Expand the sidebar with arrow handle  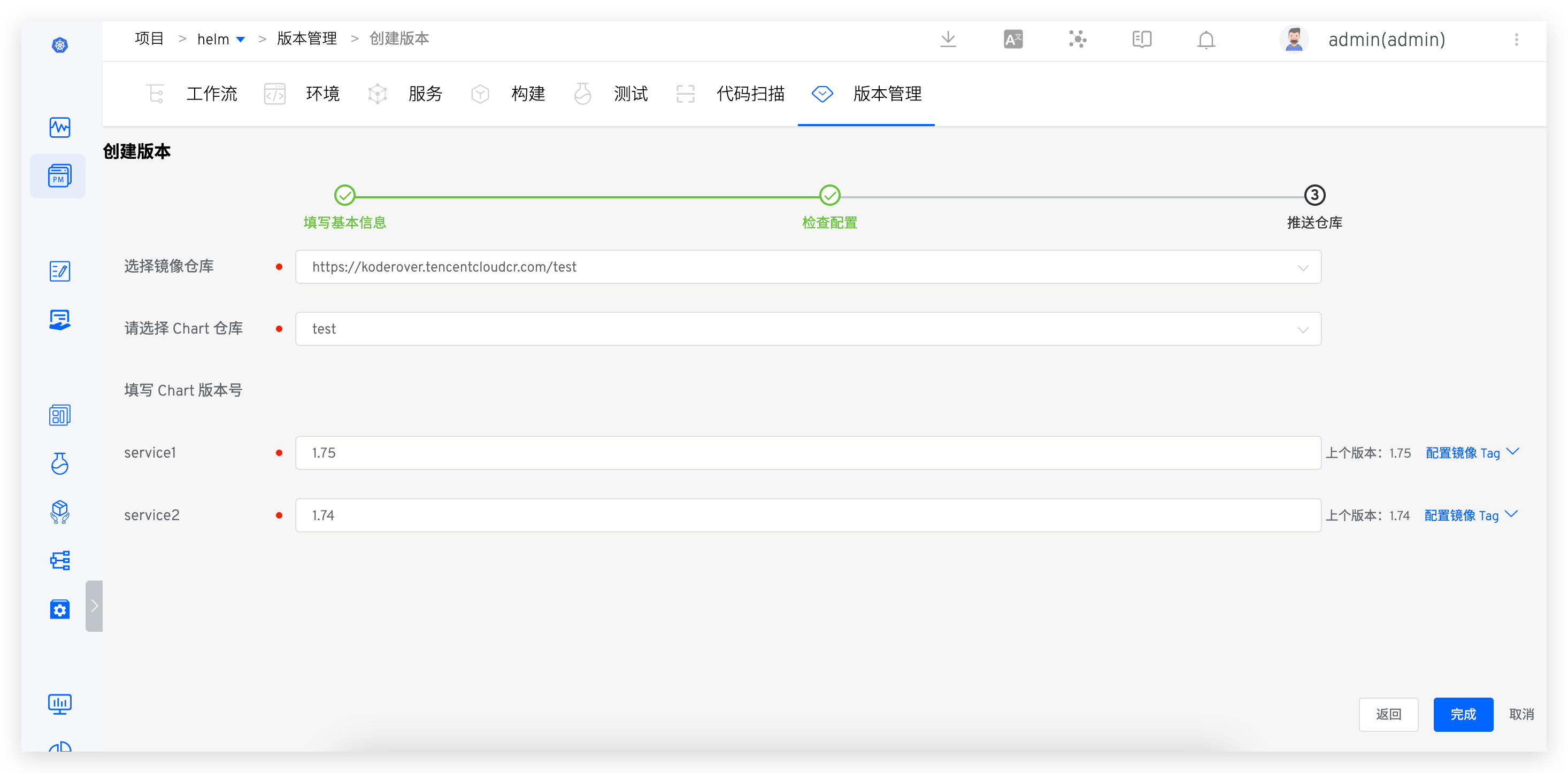[x=94, y=606]
